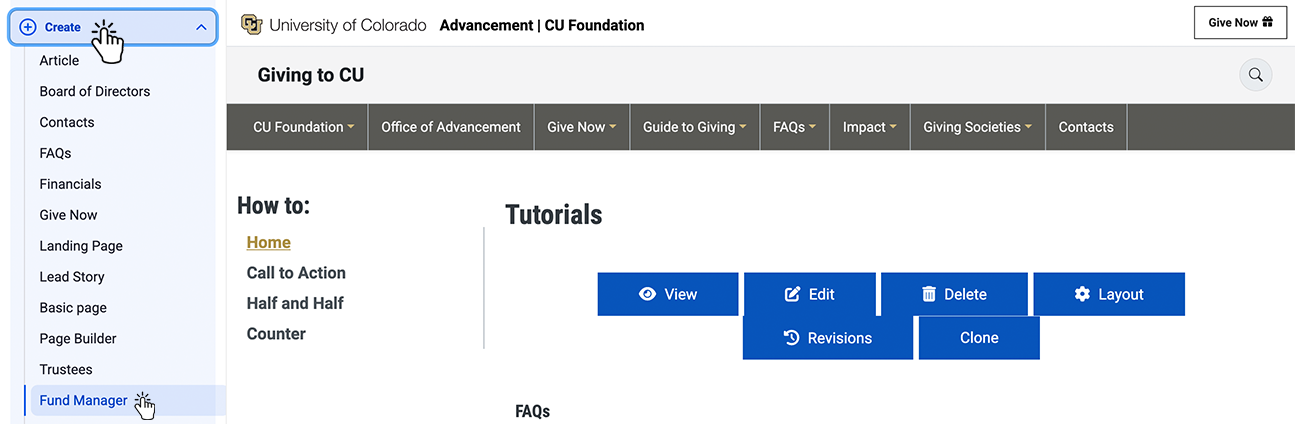Viewport: 1295px width, 424px height.
Task: Click the Clone button
Action: point(979,338)
